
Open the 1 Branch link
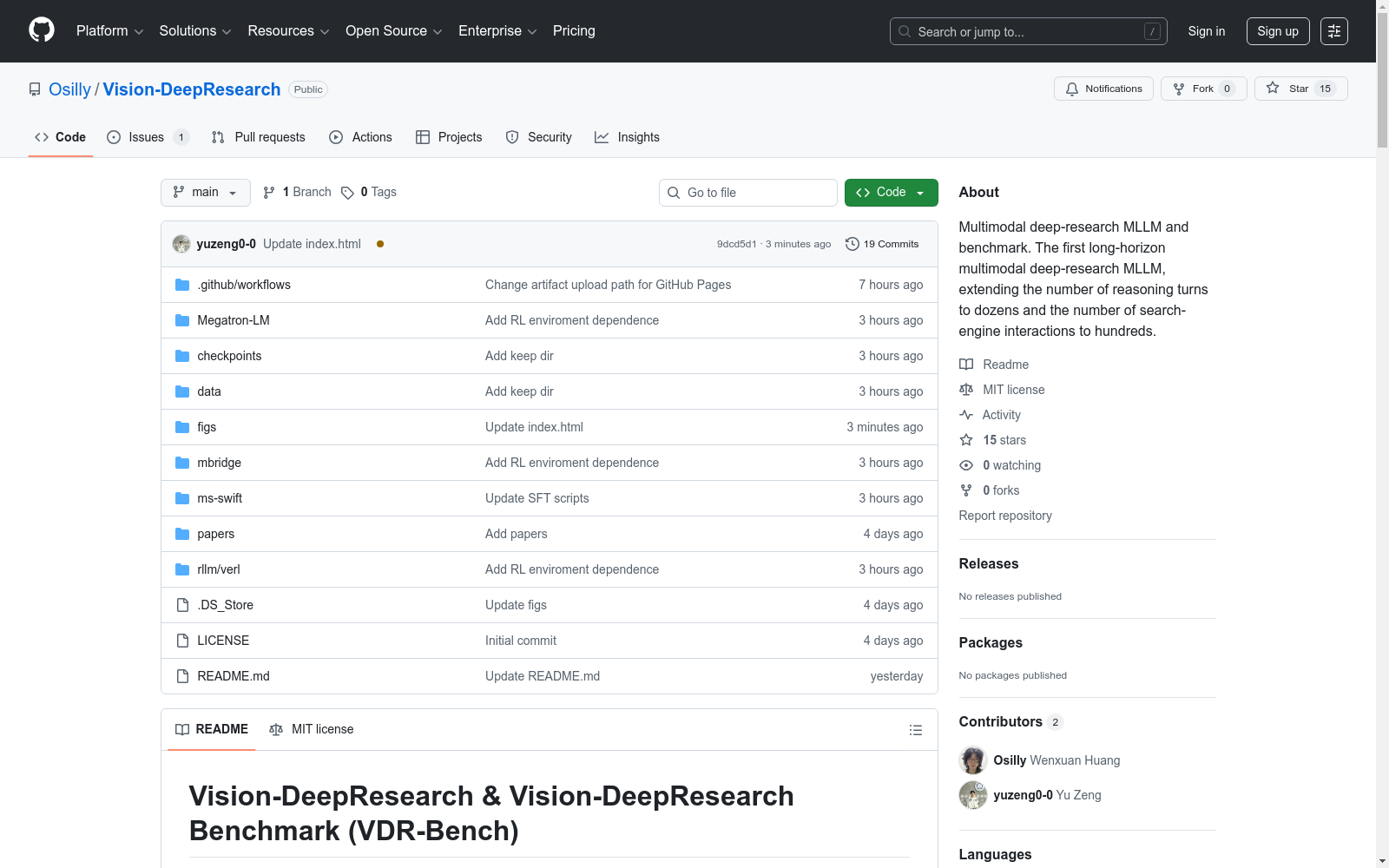297,193
